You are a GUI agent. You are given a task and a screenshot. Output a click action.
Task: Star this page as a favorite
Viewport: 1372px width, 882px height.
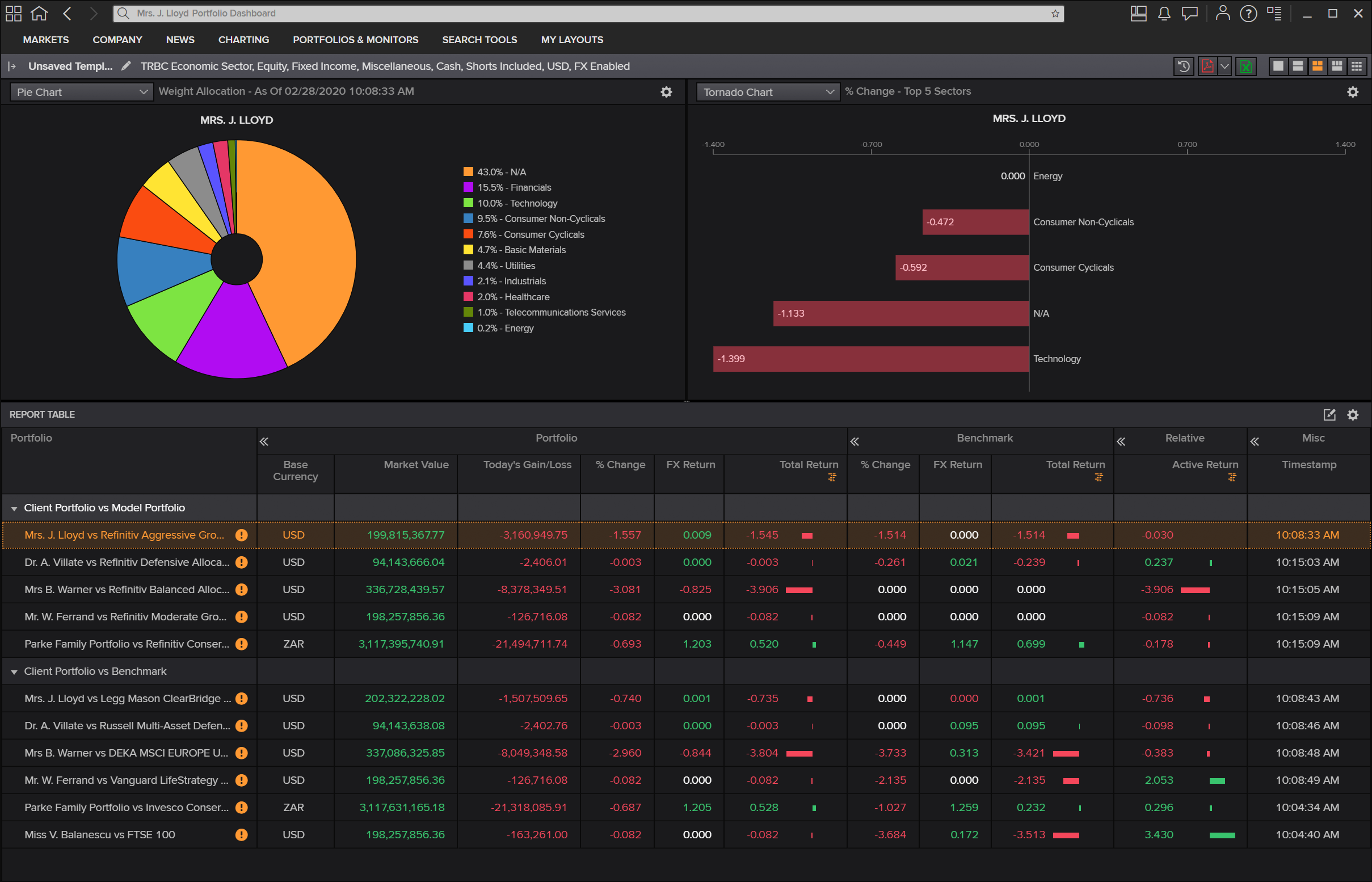[1055, 14]
